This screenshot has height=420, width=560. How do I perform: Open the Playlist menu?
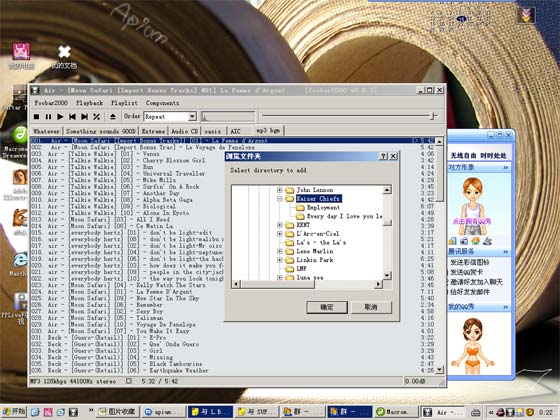124,103
